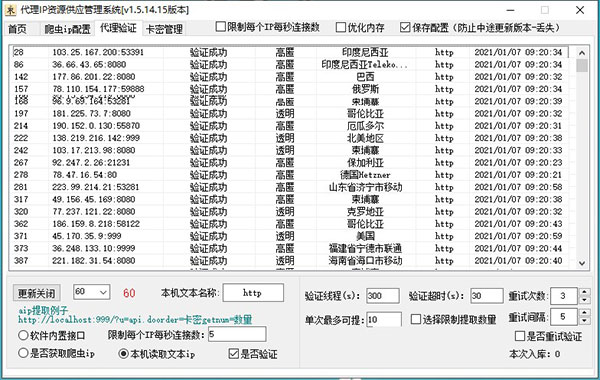
Task: Select row with IP 77.237.121.22:8080
Action: 290,211
